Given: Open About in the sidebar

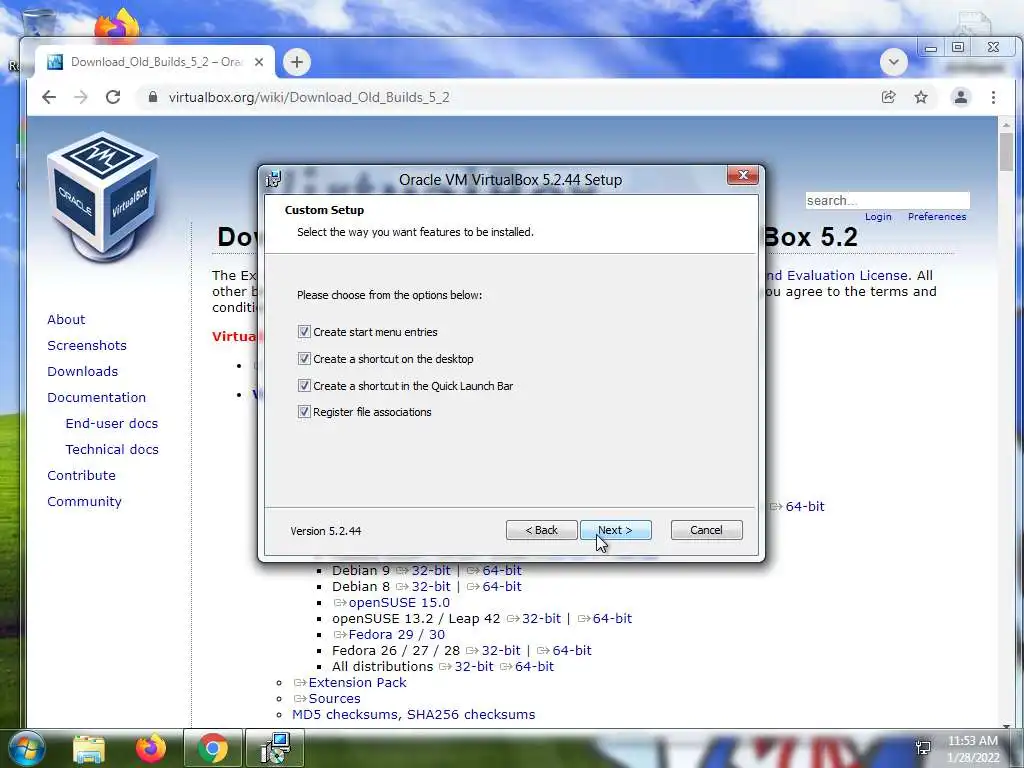Looking at the screenshot, I should 66,319.
